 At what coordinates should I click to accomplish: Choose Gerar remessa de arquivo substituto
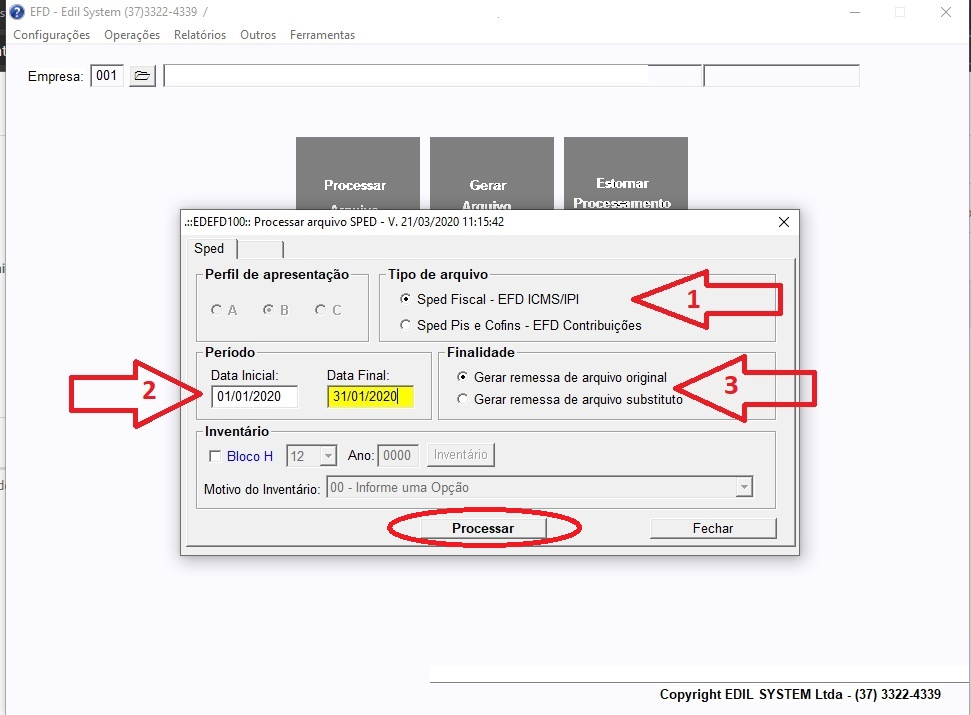pos(462,399)
